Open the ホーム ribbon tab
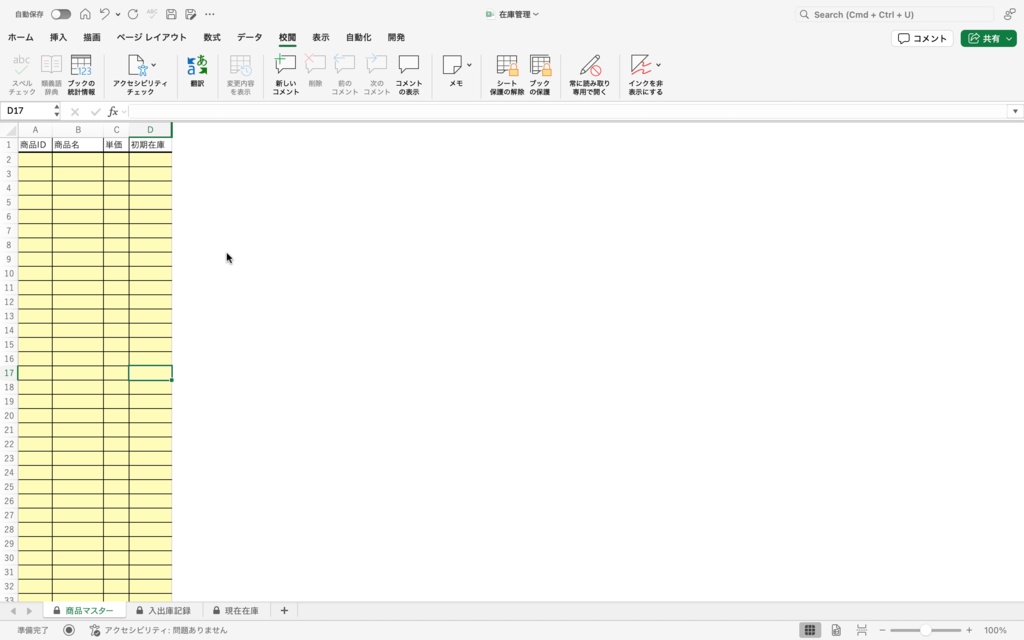Image resolution: width=1024 pixels, height=640 pixels. point(21,37)
